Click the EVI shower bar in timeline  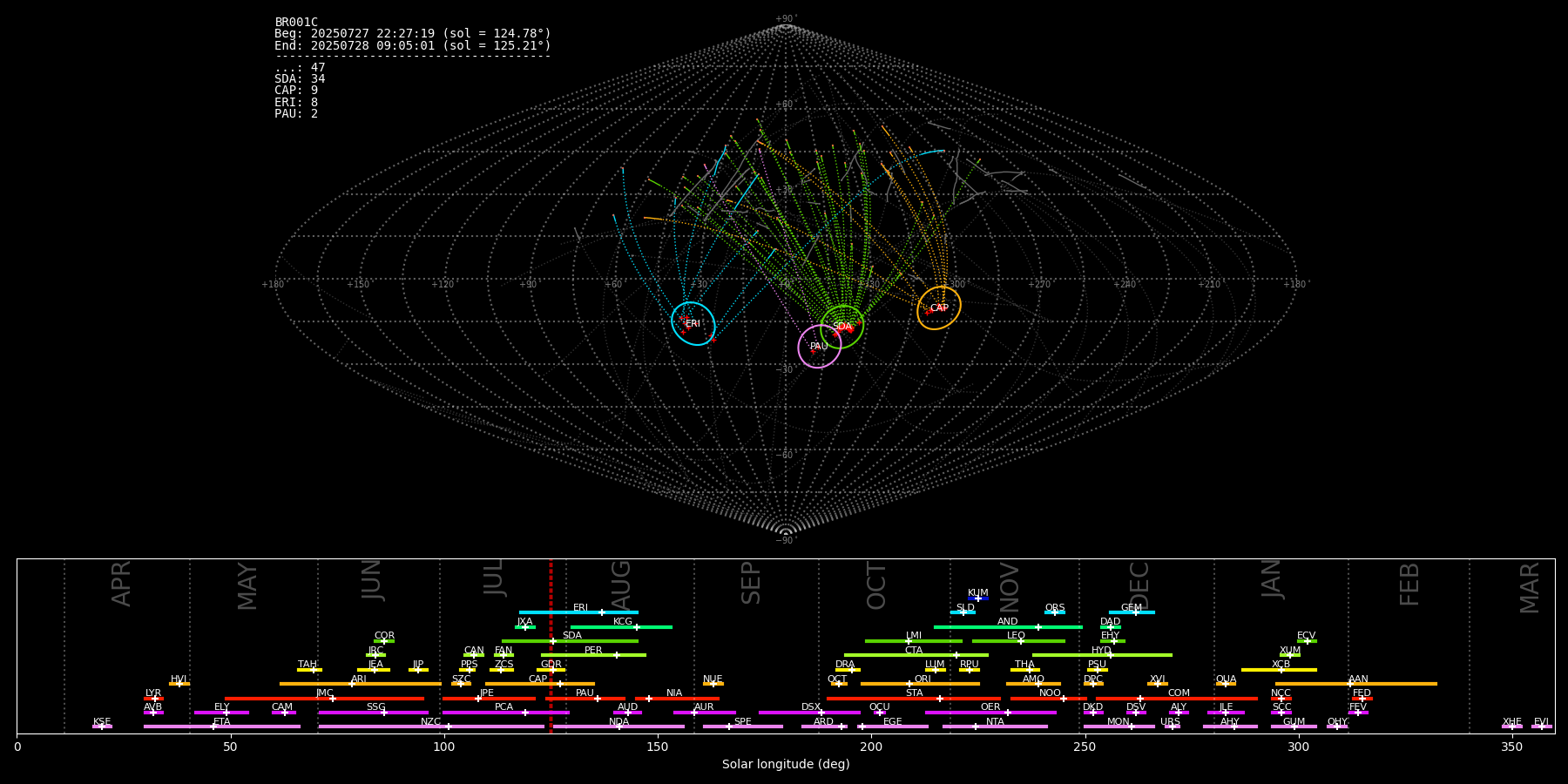(x=1542, y=727)
